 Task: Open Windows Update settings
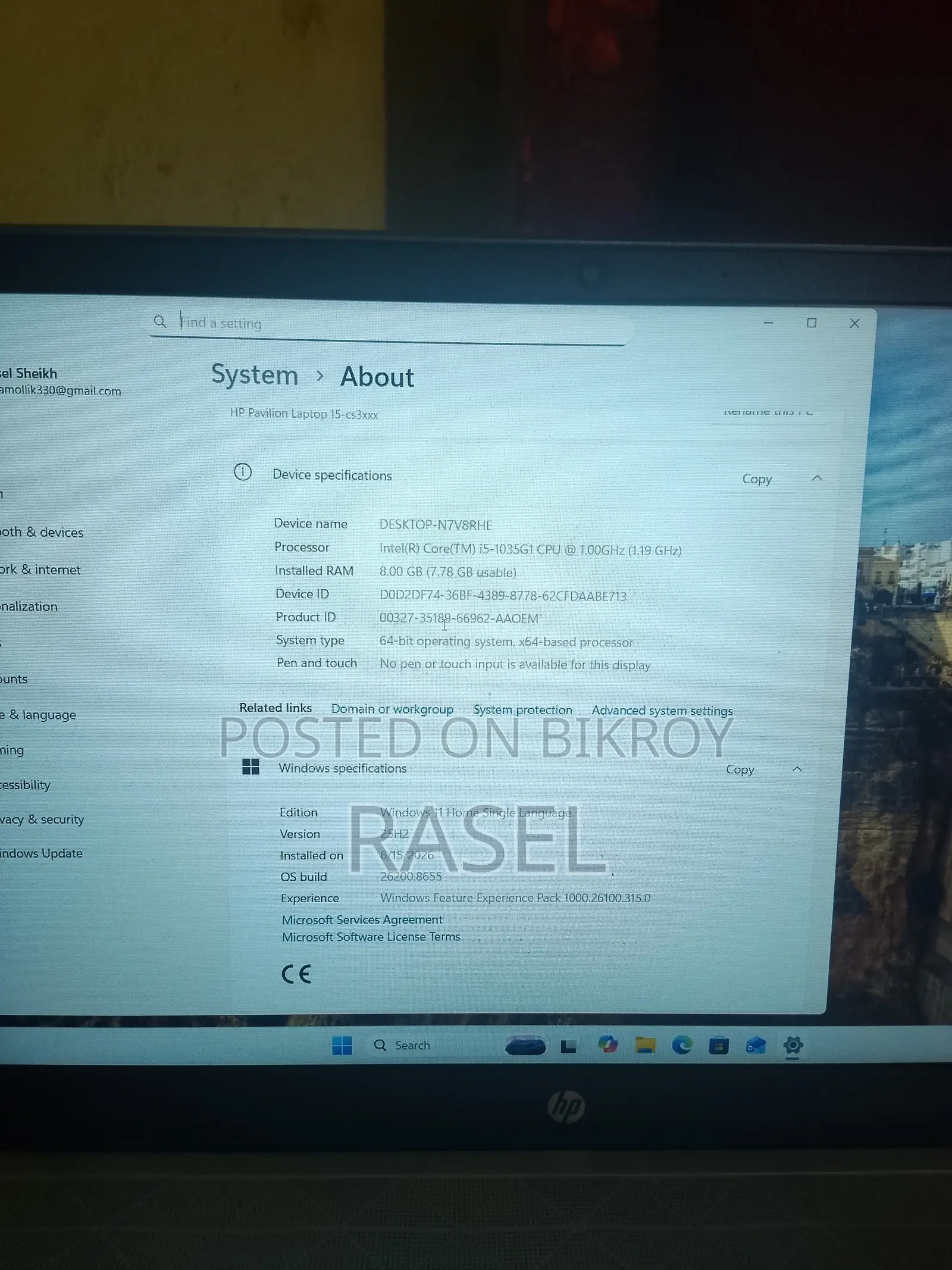tap(42, 853)
